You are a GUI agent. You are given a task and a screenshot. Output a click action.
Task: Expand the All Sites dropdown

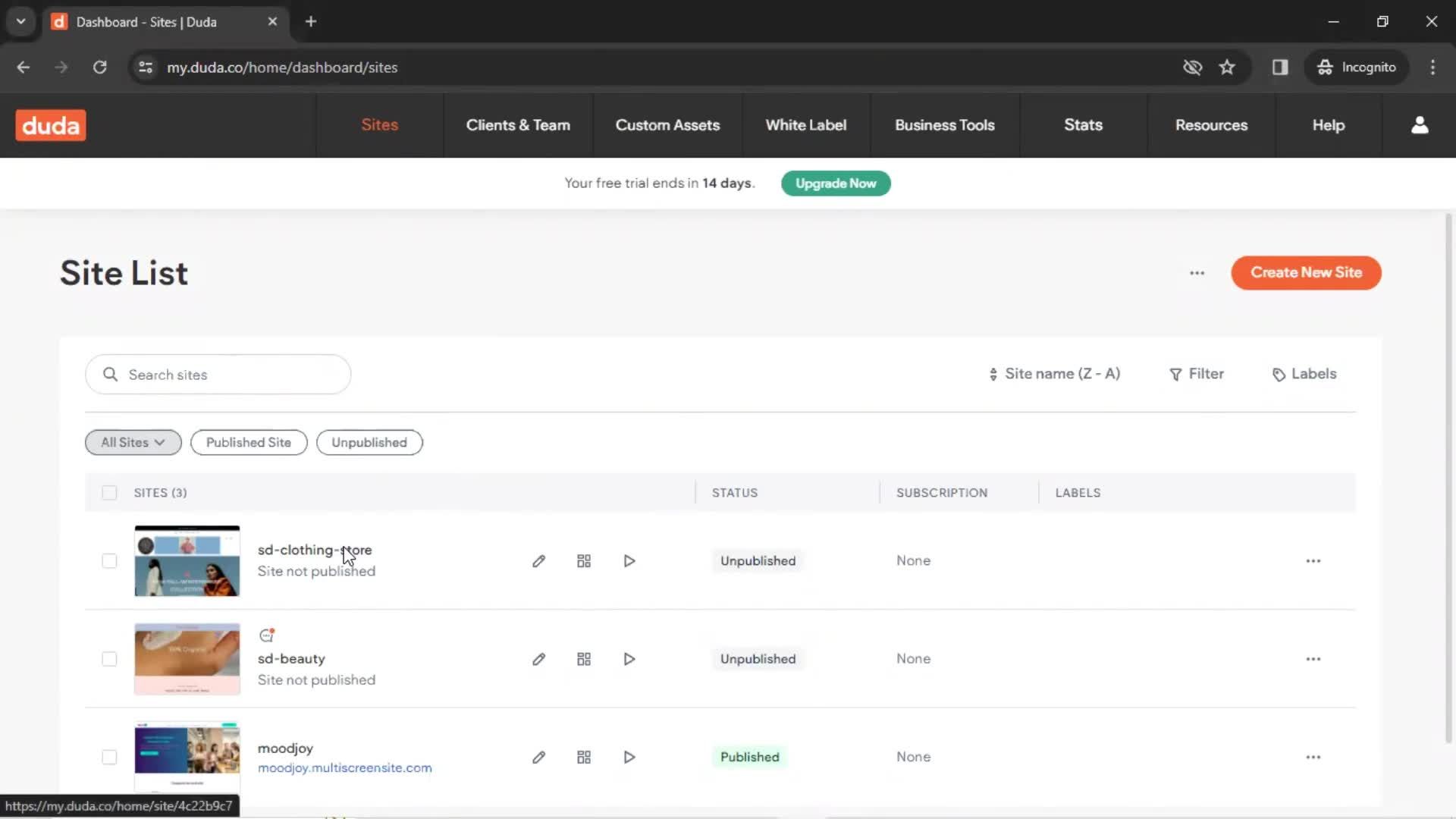coord(133,443)
